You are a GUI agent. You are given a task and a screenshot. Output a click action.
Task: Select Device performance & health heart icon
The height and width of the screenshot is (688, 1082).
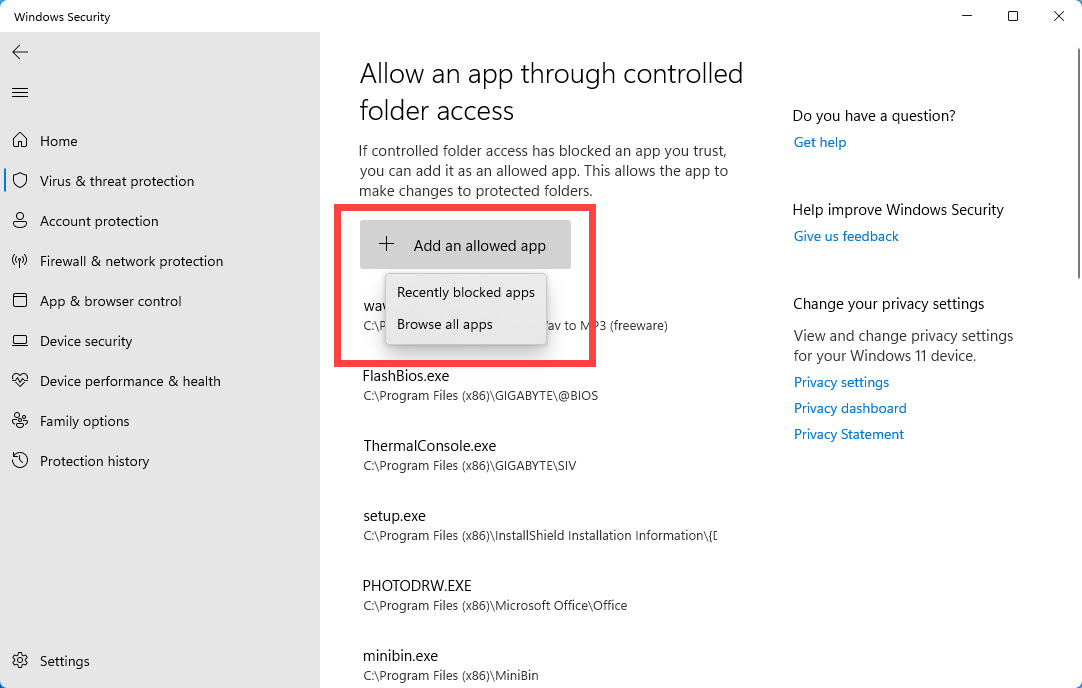pyautogui.click(x=20, y=381)
